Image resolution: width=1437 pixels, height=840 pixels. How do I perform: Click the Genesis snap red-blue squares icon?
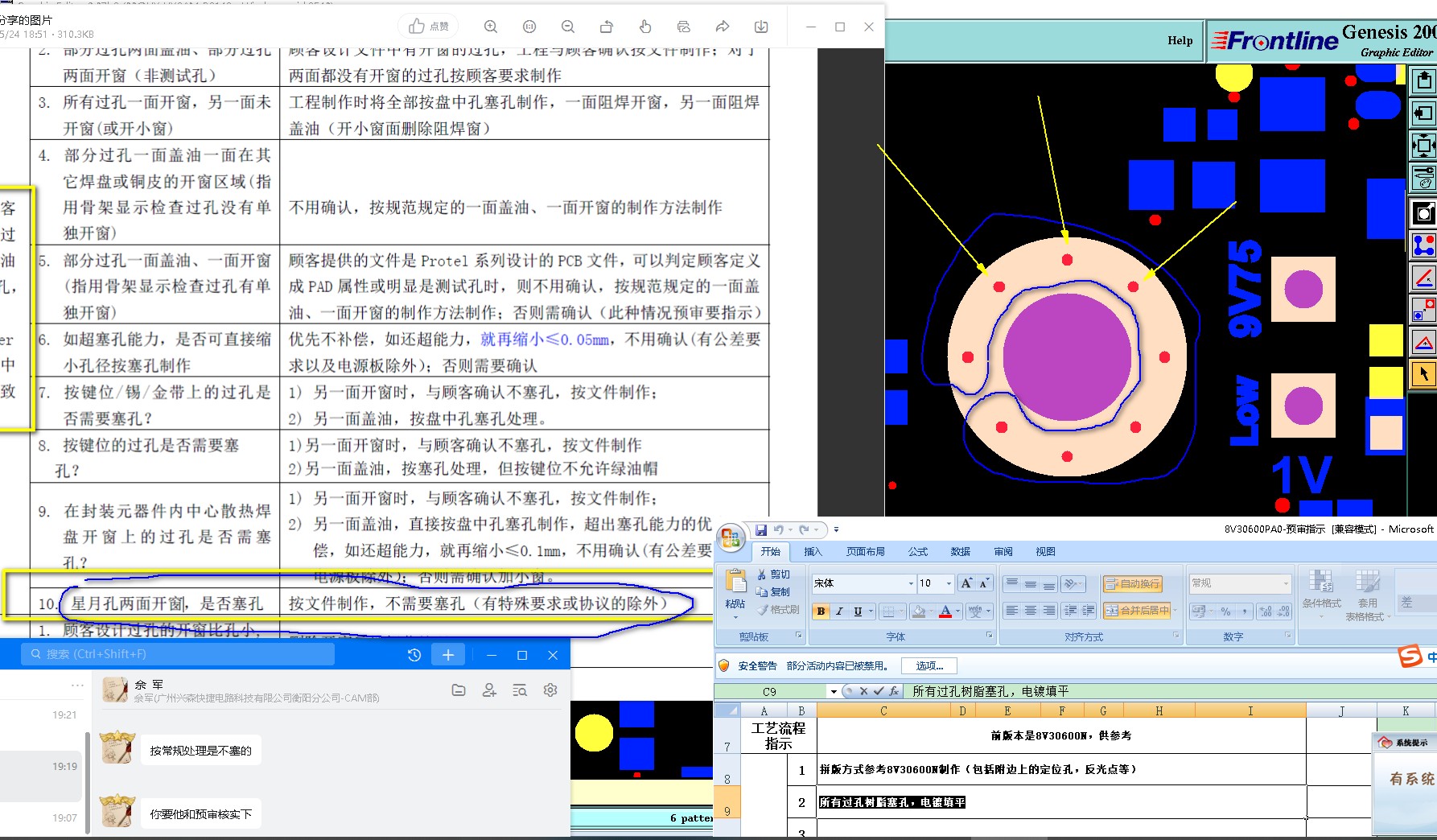[1424, 310]
